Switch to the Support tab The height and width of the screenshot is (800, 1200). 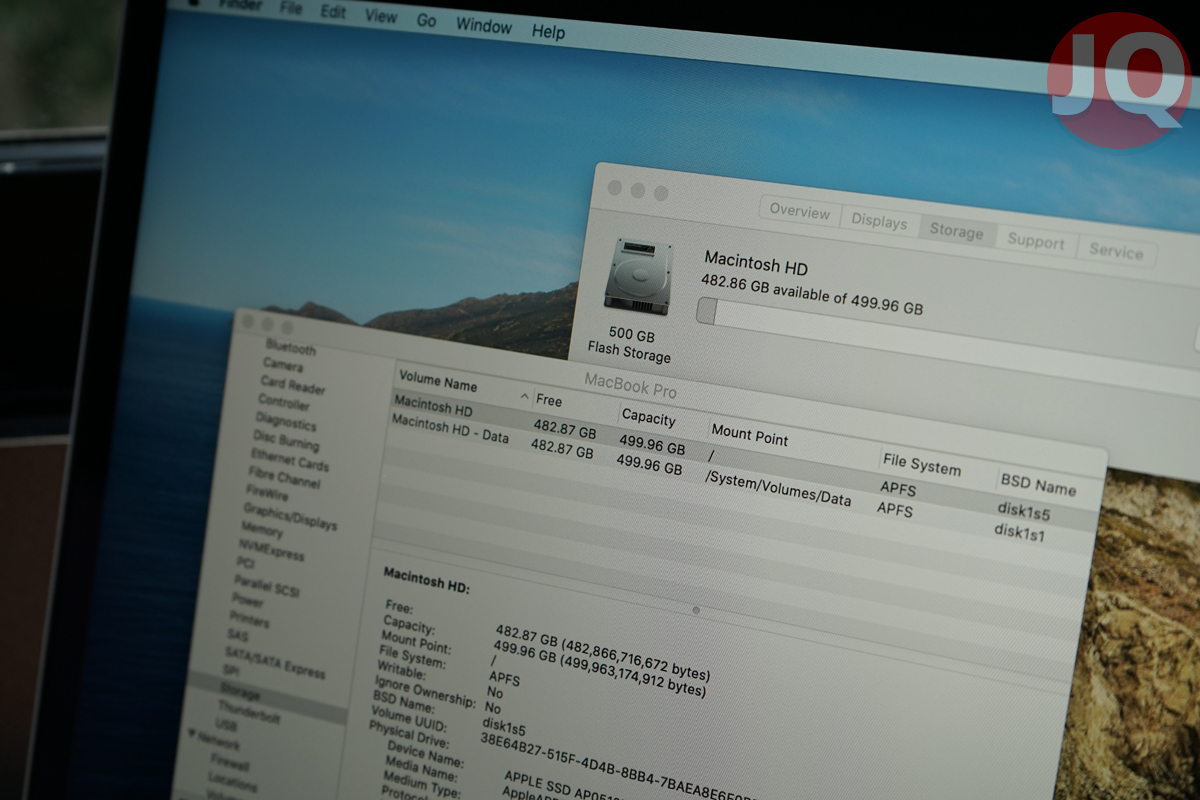pos(1036,240)
